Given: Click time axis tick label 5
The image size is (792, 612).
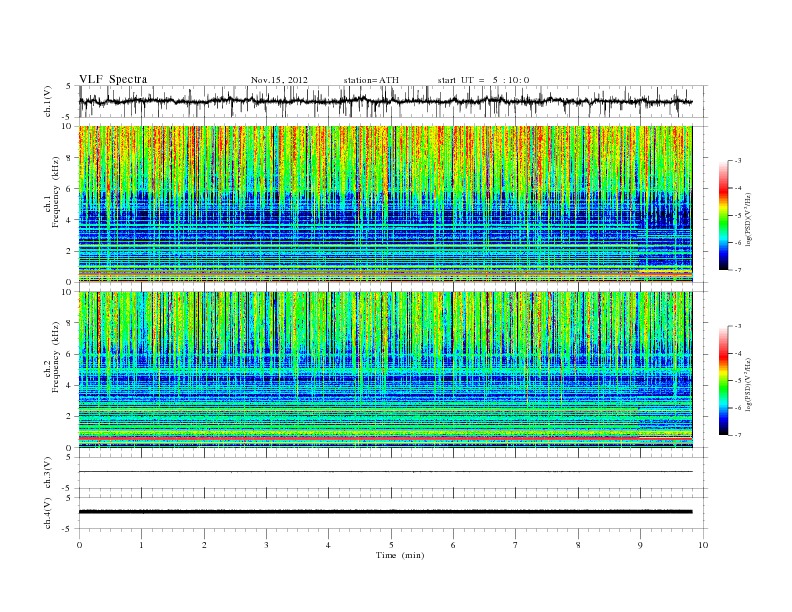Looking at the screenshot, I should pyautogui.click(x=391, y=545).
